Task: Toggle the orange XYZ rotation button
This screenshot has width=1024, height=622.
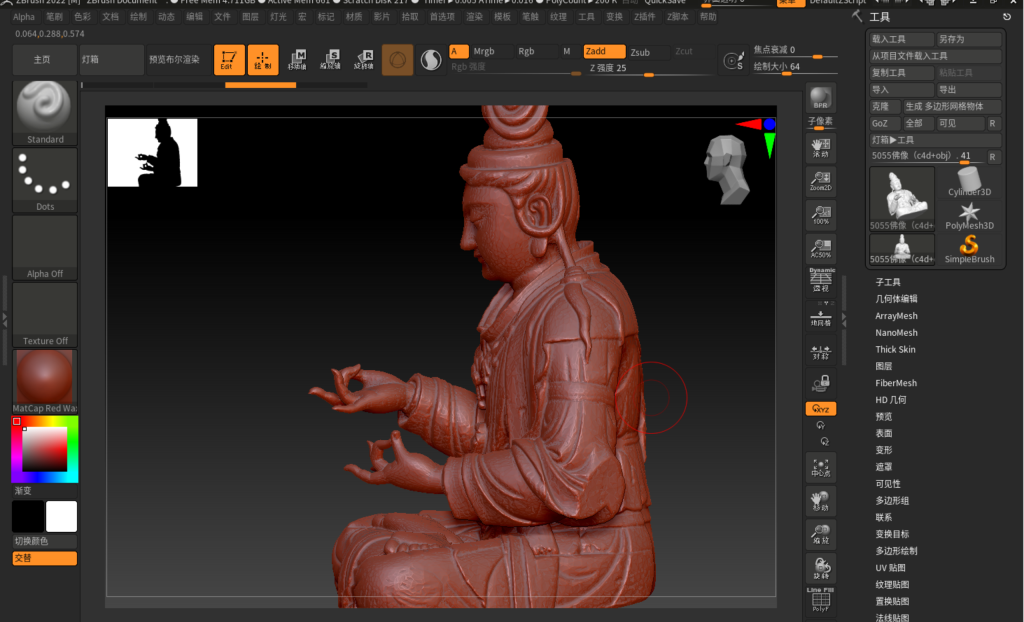Action: tap(821, 409)
